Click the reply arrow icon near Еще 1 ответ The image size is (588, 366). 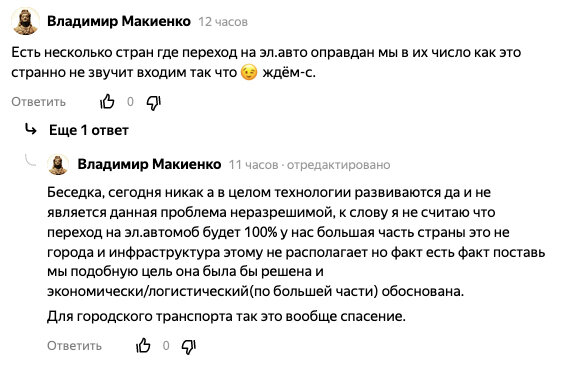30,129
